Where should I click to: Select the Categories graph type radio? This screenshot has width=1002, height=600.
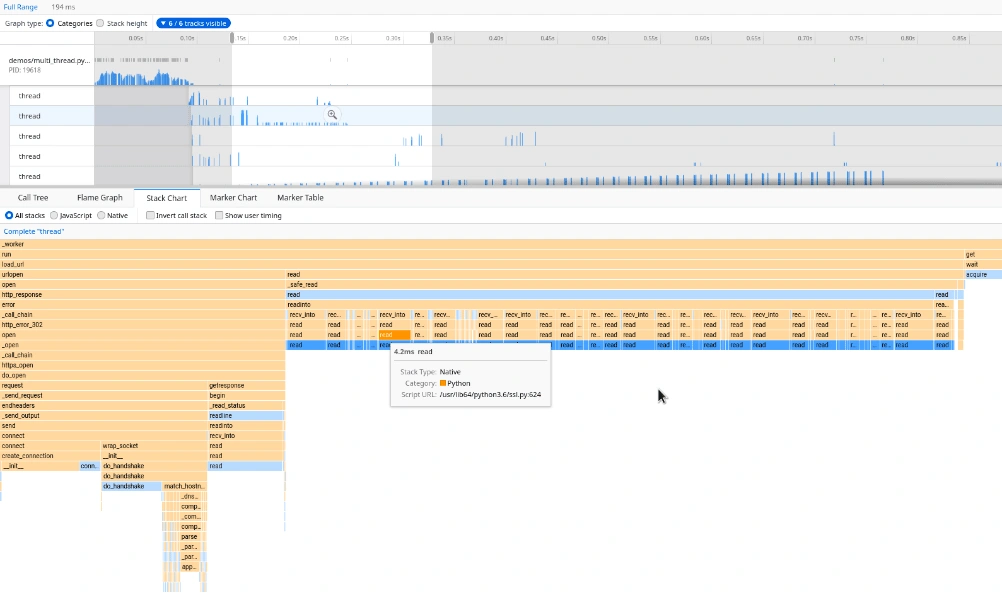(50, 23)
